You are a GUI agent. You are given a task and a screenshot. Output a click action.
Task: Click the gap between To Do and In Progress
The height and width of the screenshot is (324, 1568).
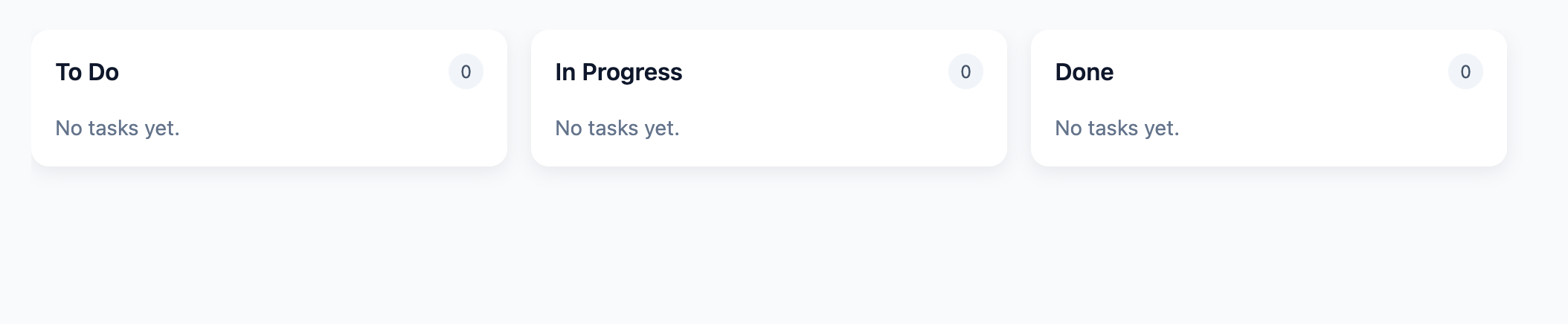519,98
